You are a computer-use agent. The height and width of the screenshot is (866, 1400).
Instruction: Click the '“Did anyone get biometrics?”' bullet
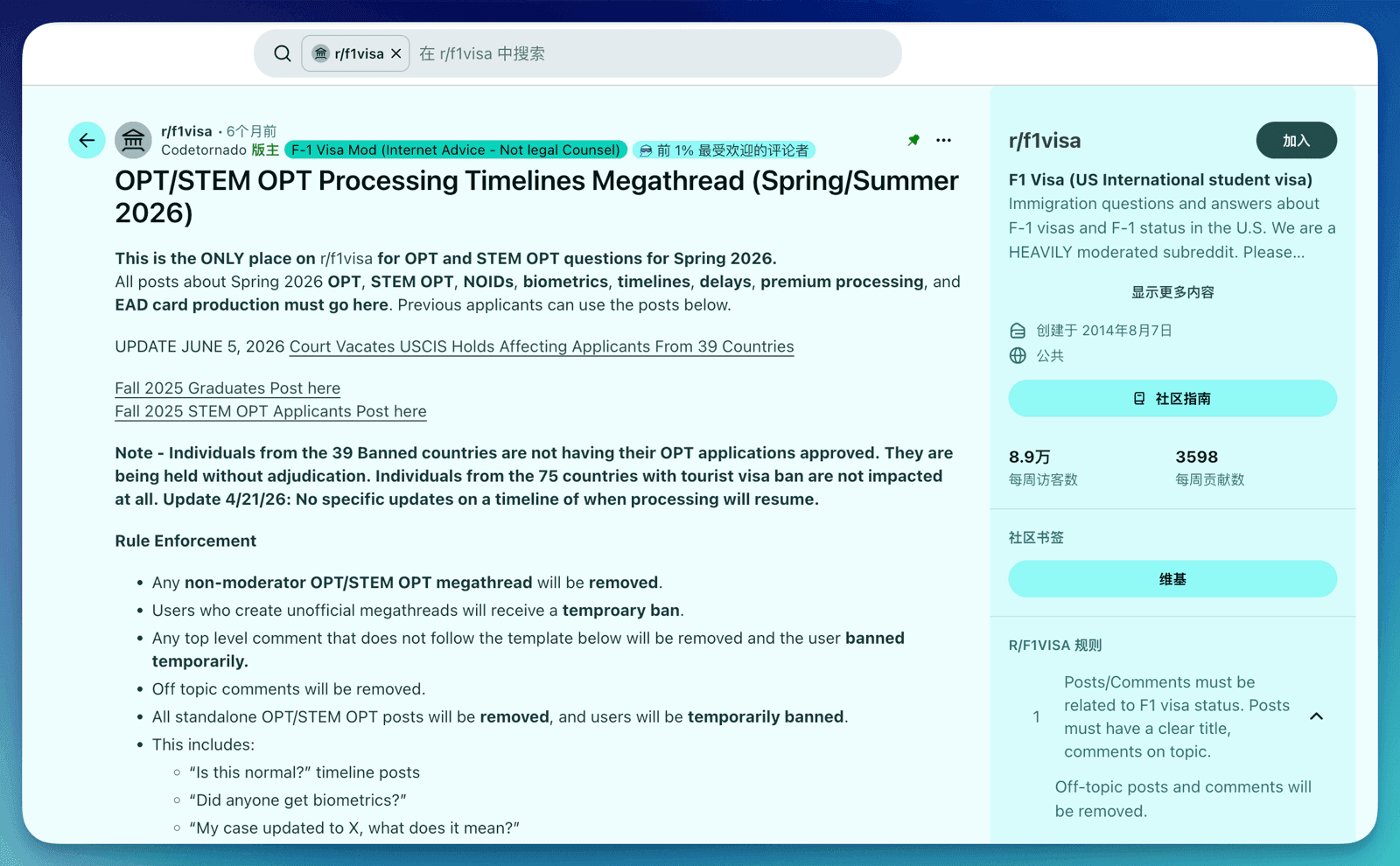(297, 800)
